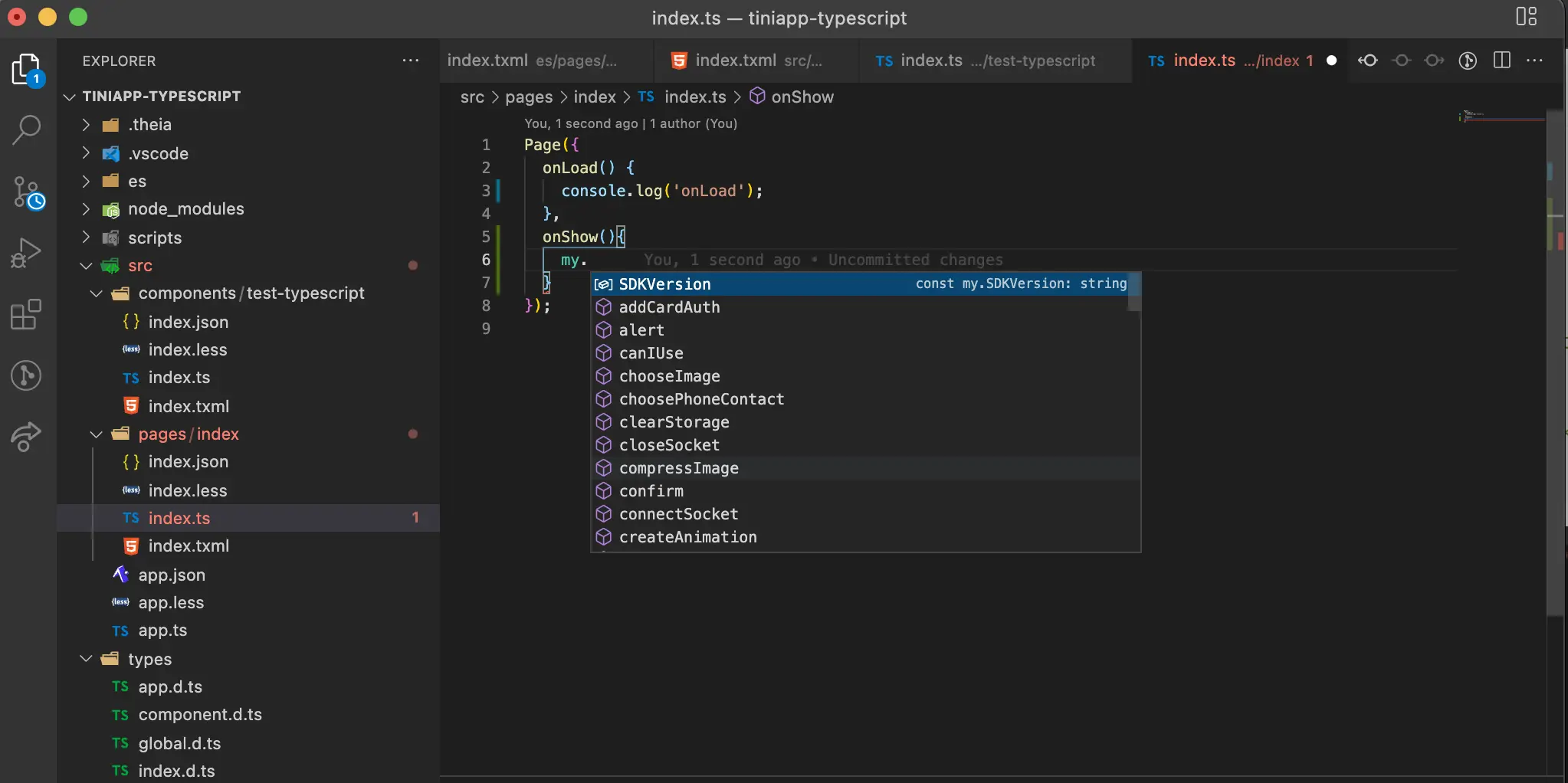1568x783 pixels.
Task: Switch to index.txml src tab
Action: pos(756,61)
